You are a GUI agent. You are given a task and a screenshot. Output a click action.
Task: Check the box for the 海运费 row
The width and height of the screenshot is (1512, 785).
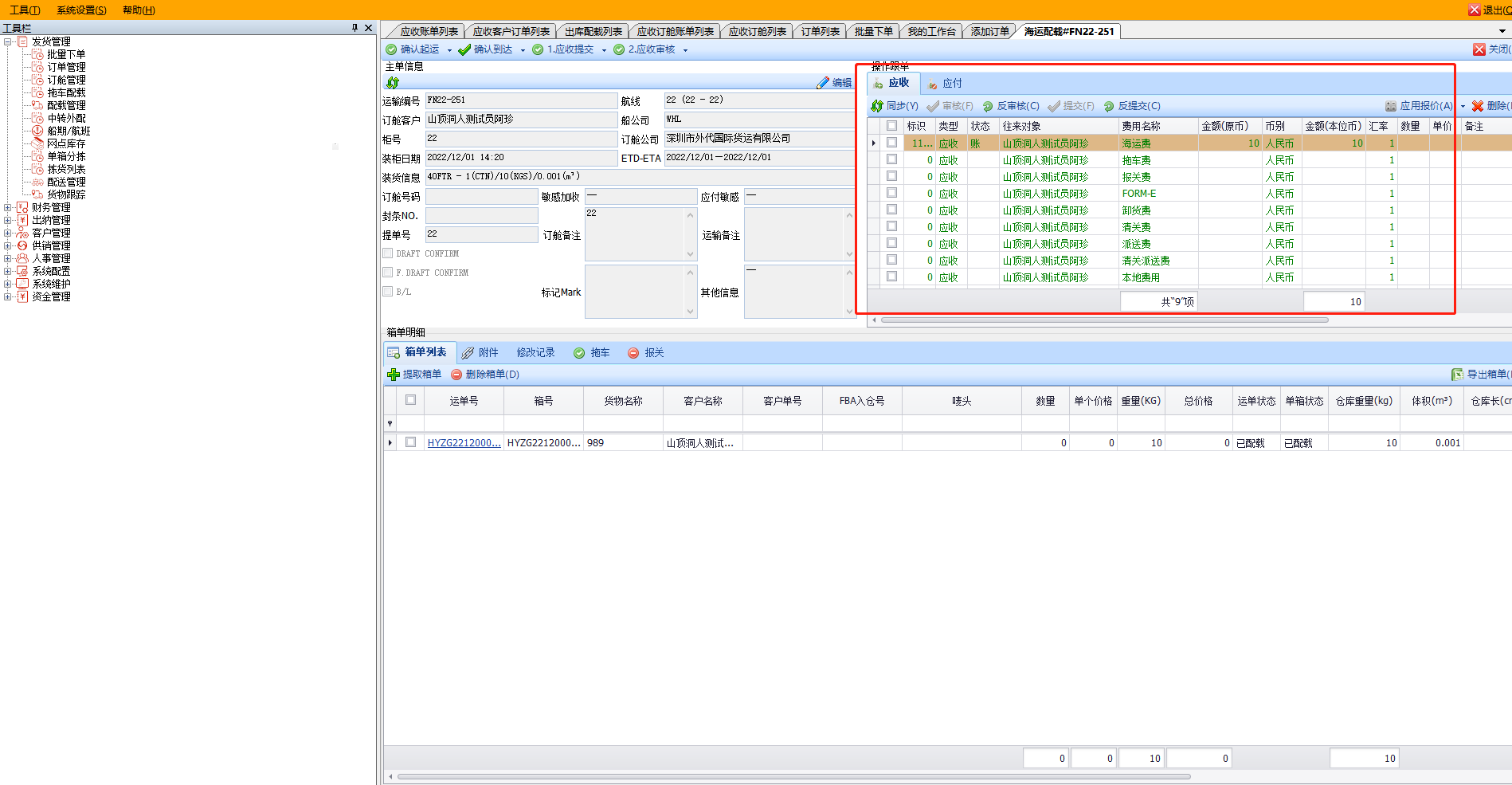tap(891, 143)
